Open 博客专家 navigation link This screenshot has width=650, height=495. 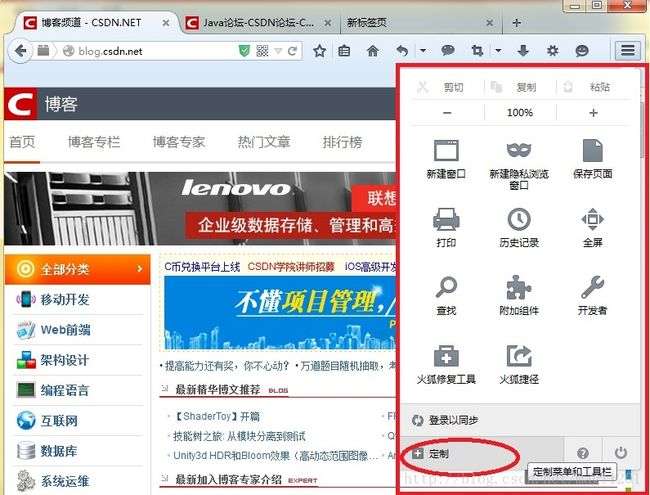(x=179, y=142)
